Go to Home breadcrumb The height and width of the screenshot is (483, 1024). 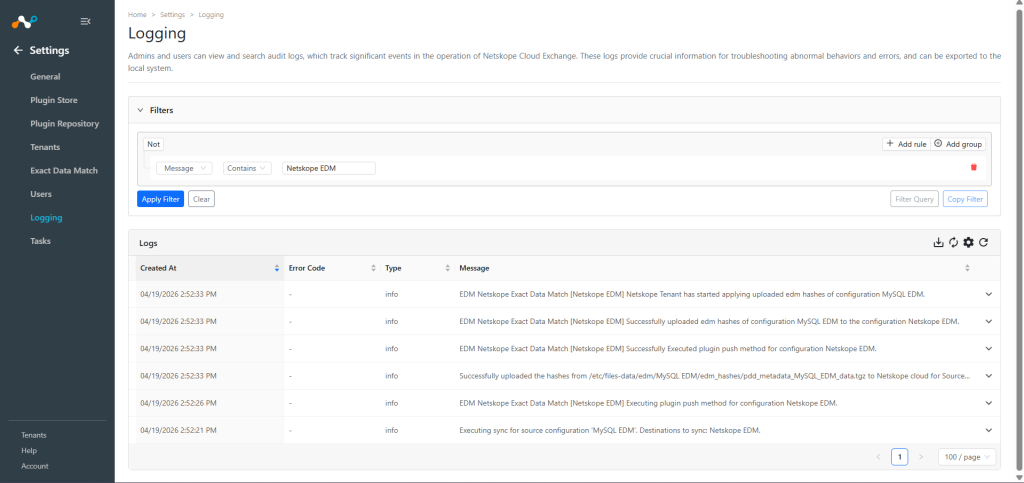[x=137, y=14]
